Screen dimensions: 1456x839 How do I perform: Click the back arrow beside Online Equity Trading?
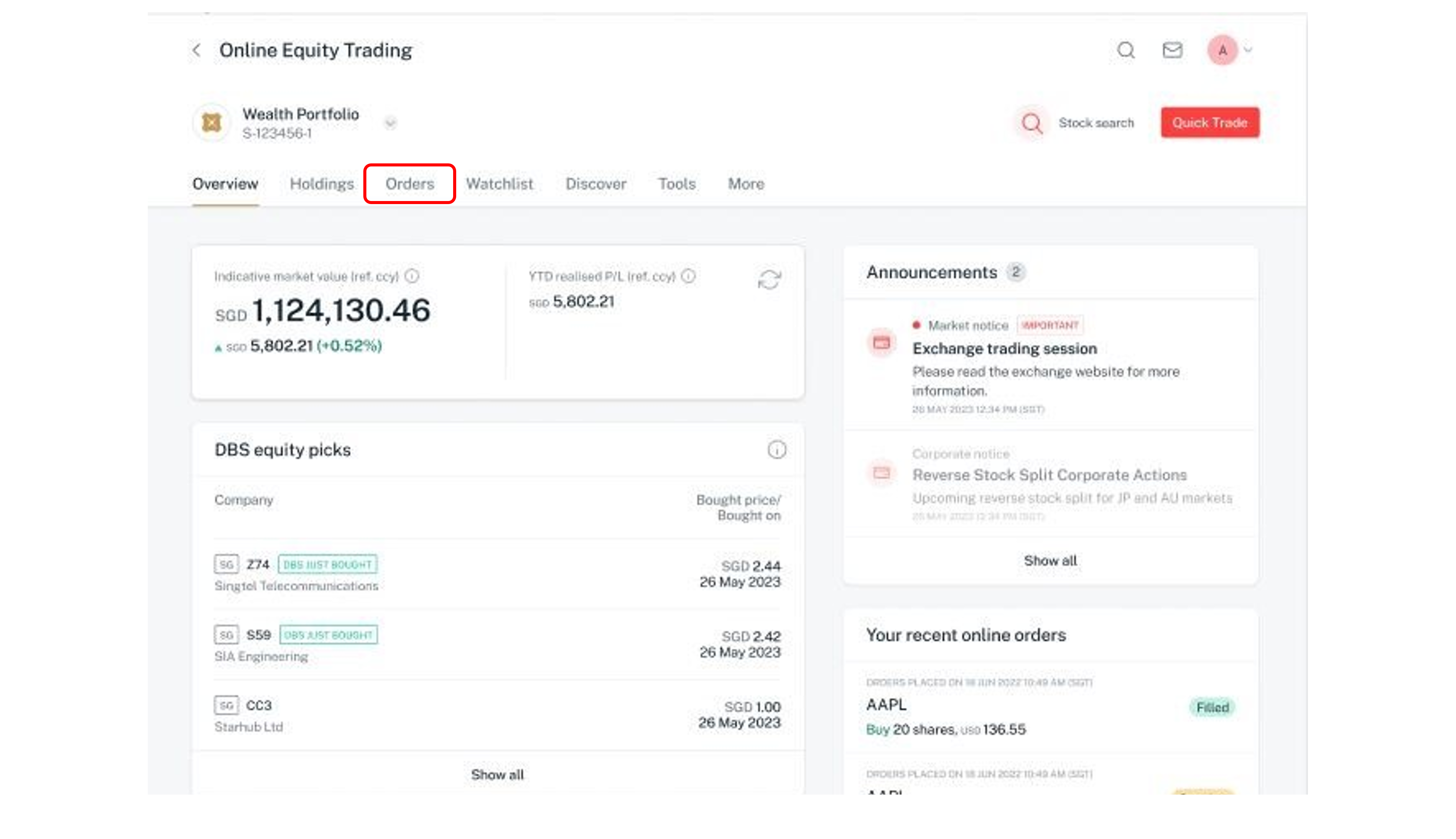tap(197, 50)
